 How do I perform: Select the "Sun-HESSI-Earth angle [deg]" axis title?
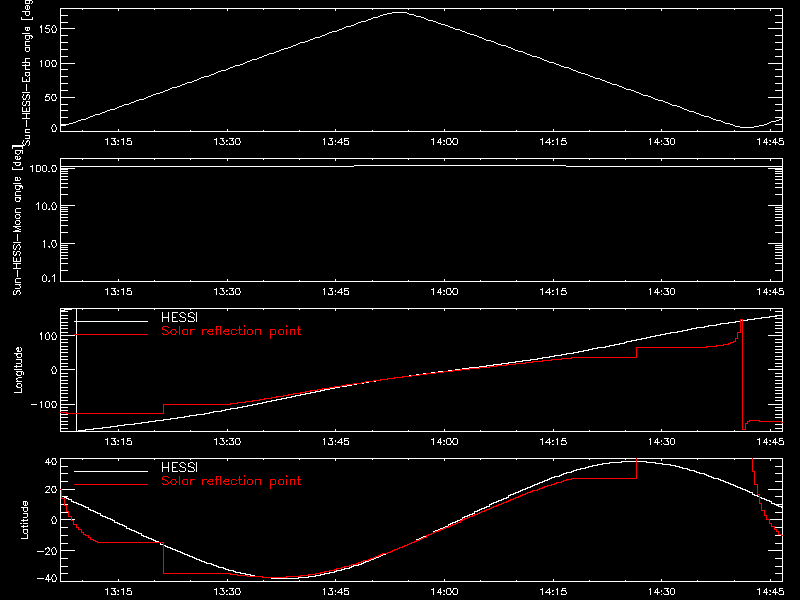point(27,73)
